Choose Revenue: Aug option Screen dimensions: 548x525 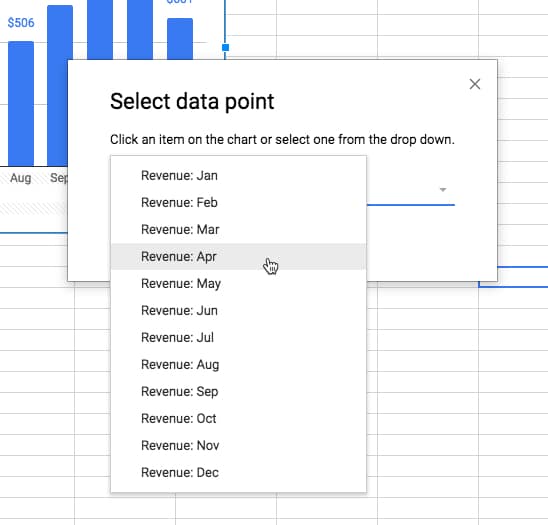coord(238,365)
